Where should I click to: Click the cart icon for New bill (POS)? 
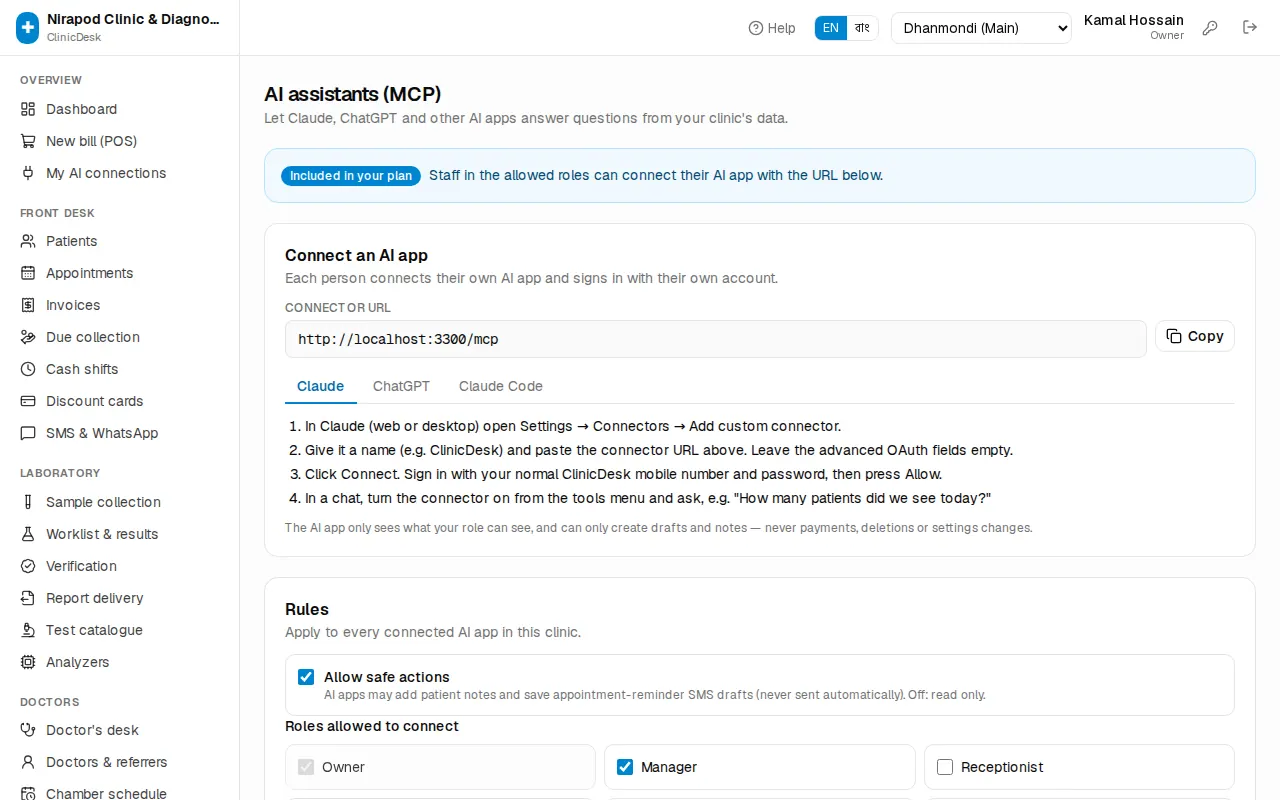pyautogui.click(x=28, y=141)
